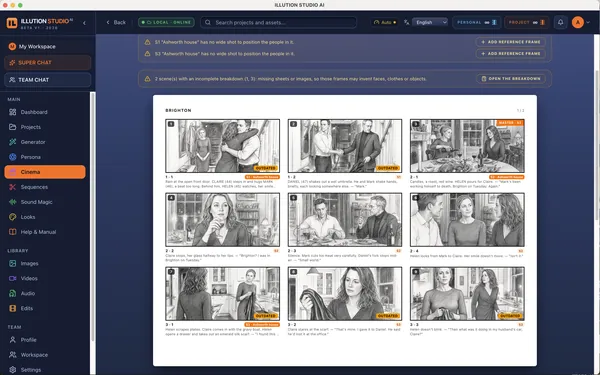Open Team Chat
The width and height of the screenshot is (600, 375).
coord(47,80)
